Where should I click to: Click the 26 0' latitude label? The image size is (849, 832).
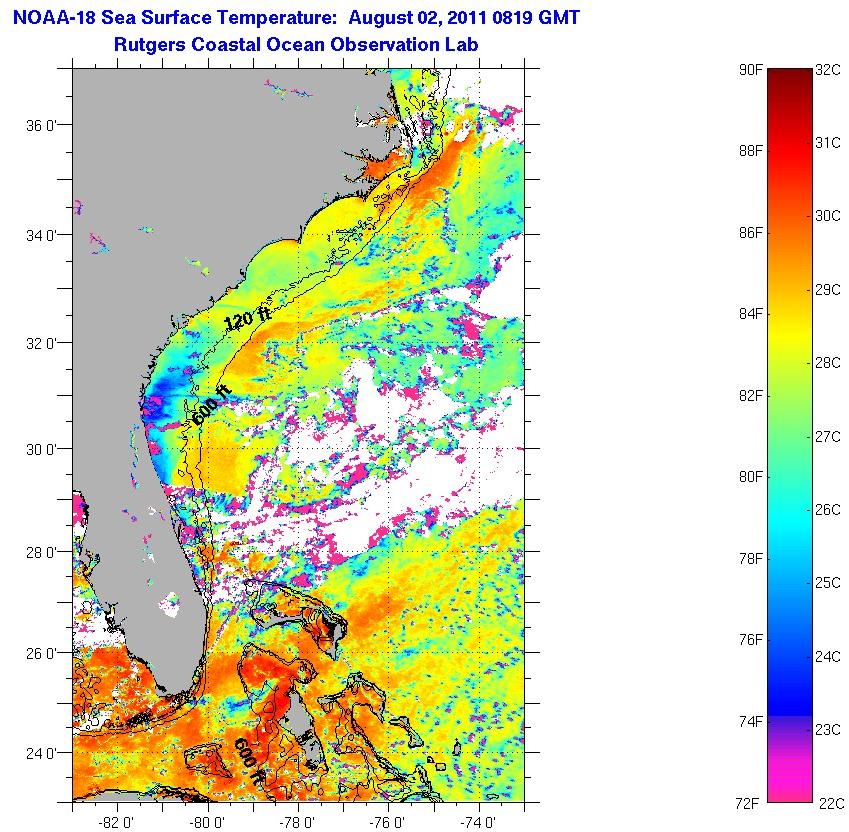pyautogui.click(x=41, y=653)
